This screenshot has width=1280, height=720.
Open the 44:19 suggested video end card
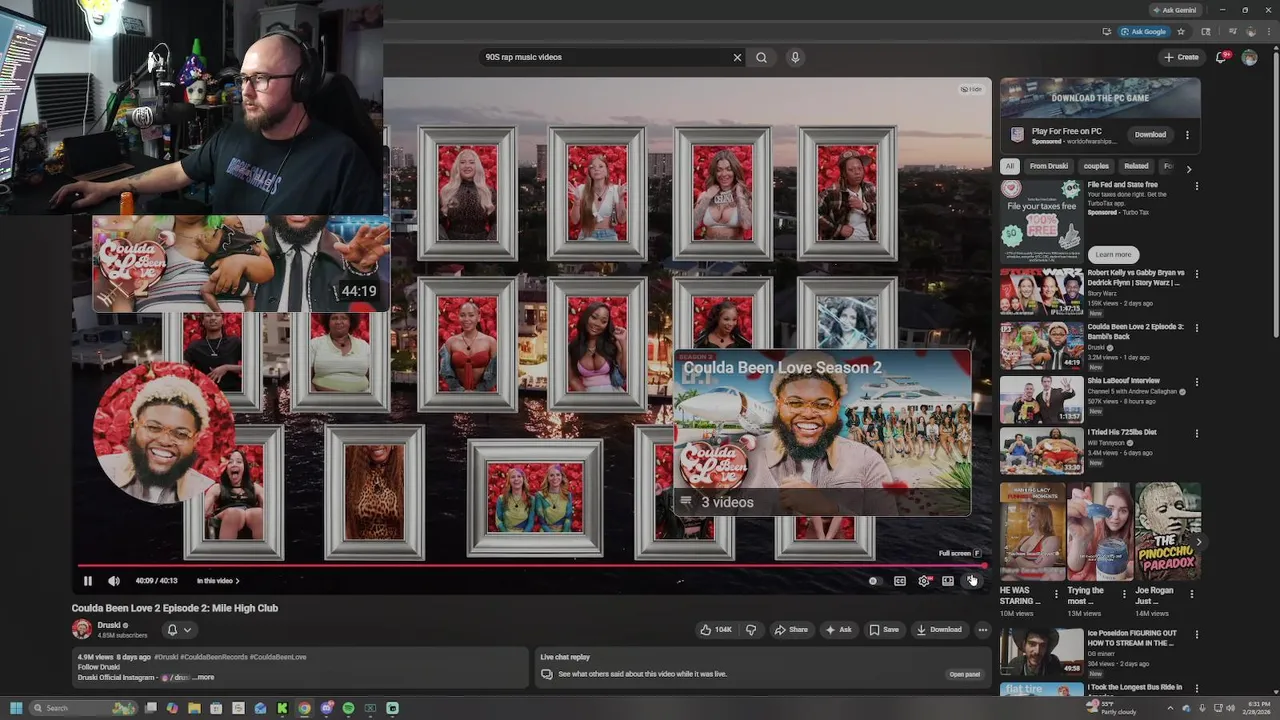[x=241, y=264]
